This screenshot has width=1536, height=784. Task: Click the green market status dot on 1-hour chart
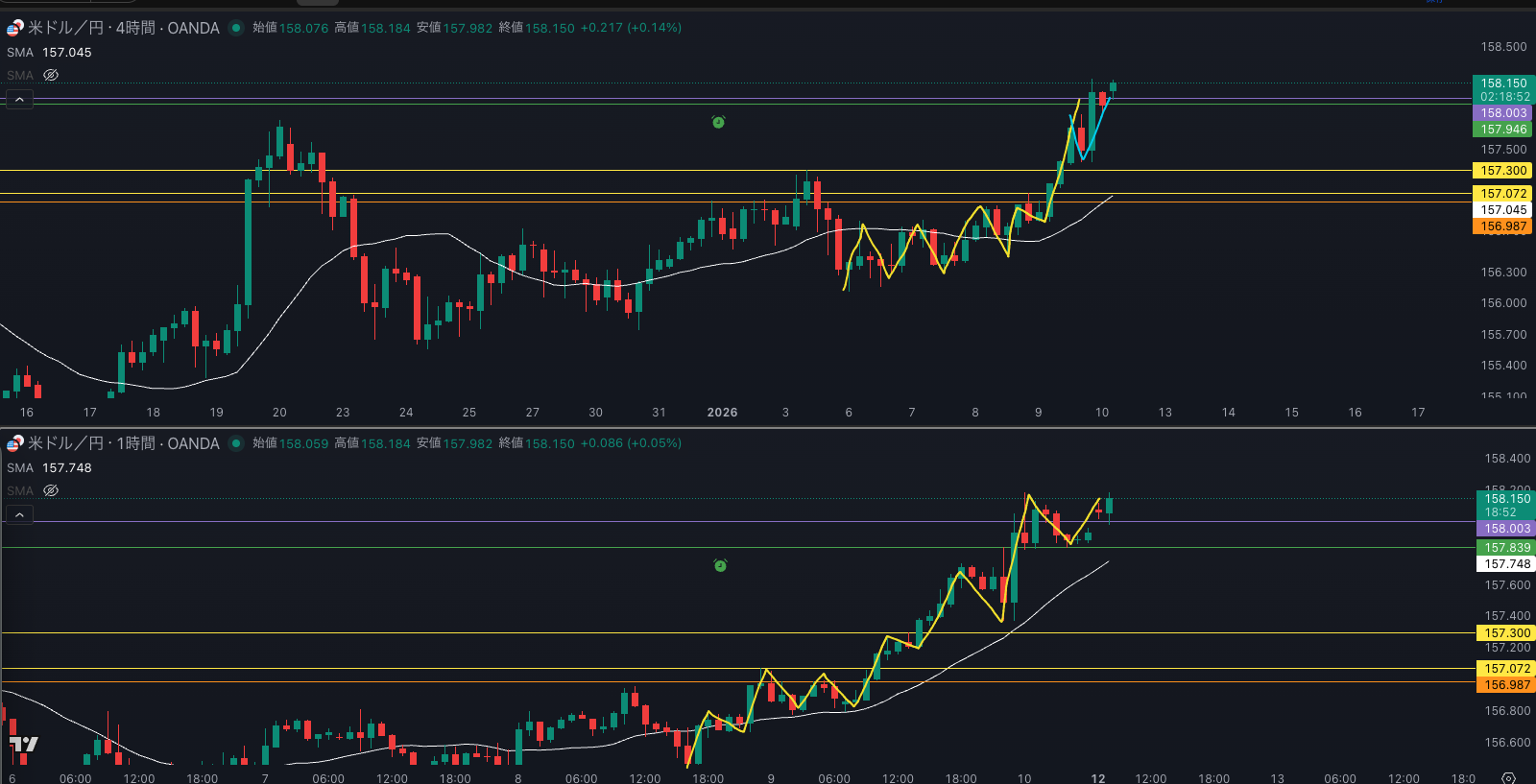[235, 443]
